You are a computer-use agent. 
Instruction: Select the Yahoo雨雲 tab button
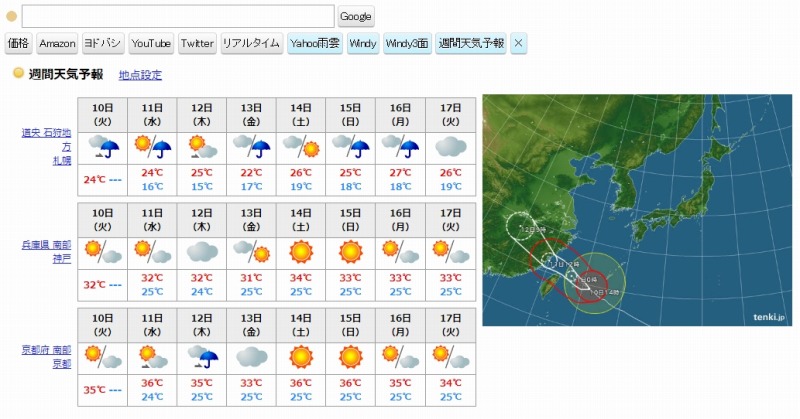[315, 43]
